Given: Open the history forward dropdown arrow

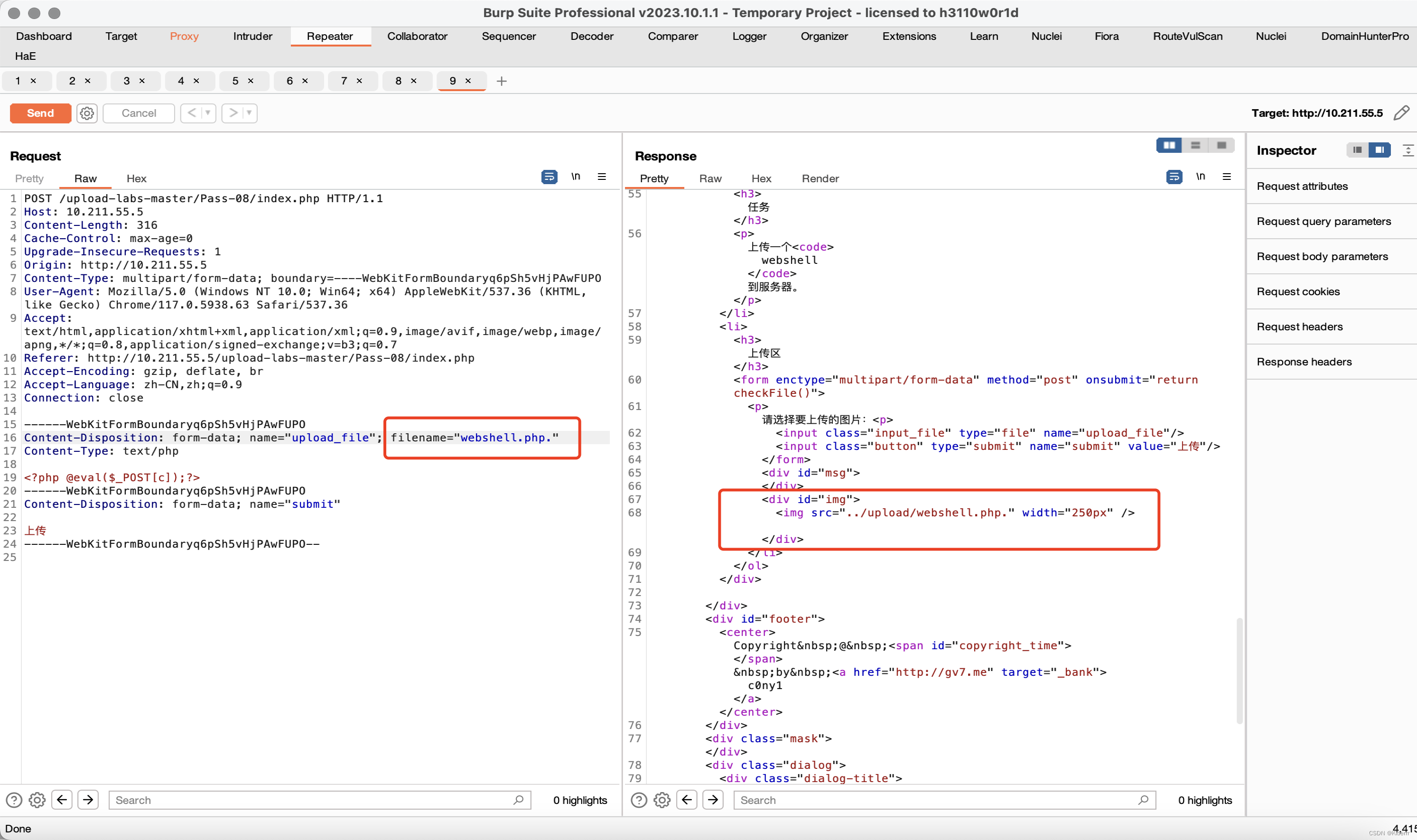Looking at the screenshot, I should (249, 113).
